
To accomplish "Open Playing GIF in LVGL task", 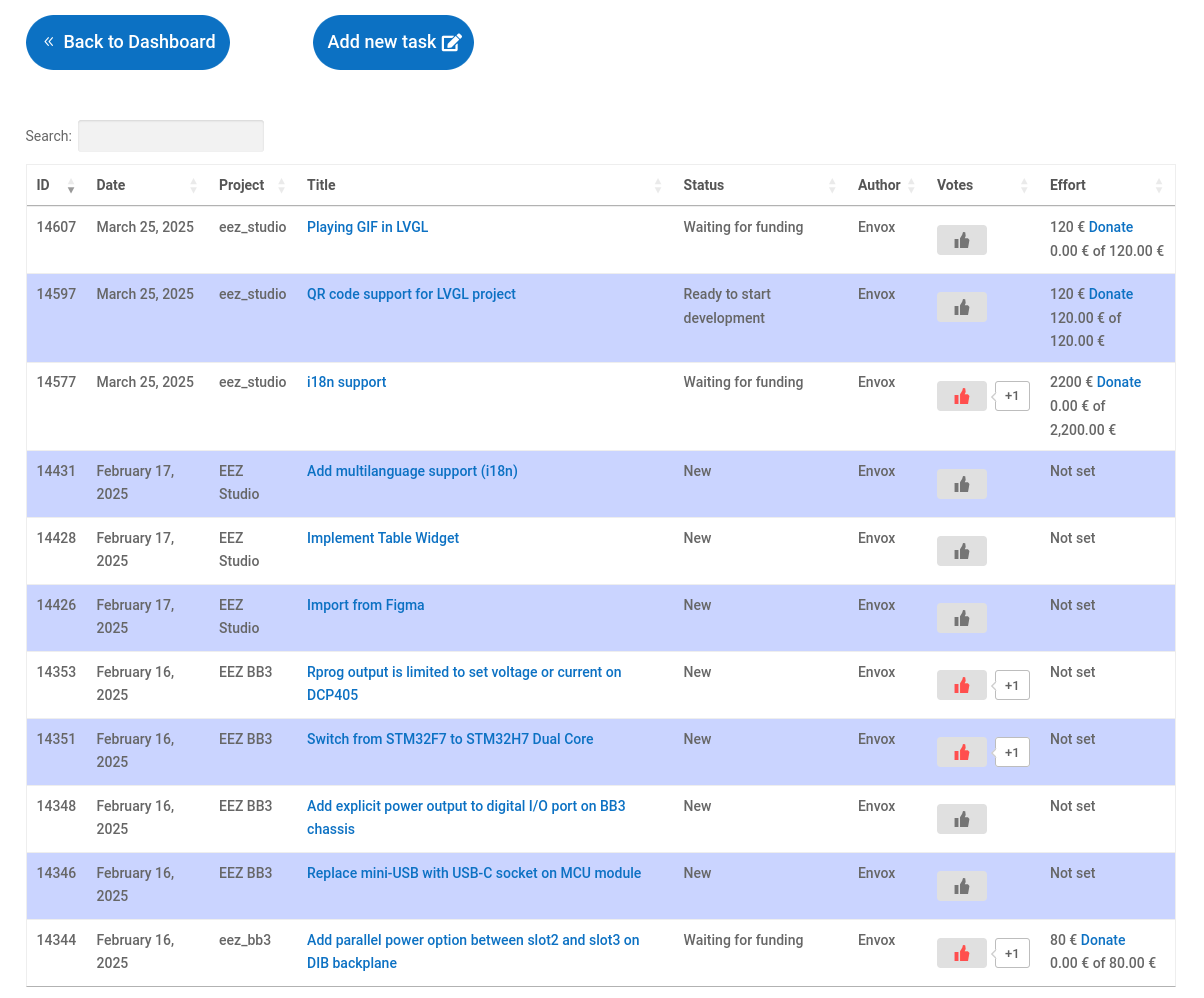I will click(367, 227).
